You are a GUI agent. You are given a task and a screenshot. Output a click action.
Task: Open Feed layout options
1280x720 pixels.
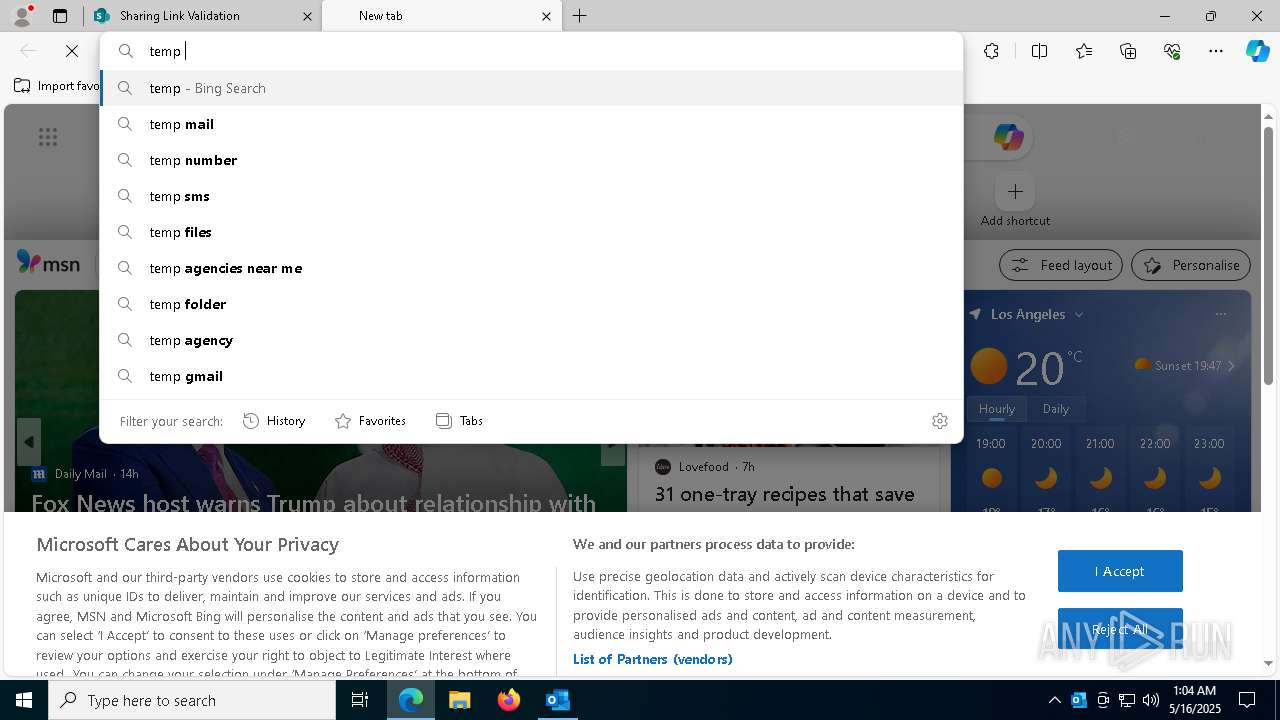tap(1060, 265)
